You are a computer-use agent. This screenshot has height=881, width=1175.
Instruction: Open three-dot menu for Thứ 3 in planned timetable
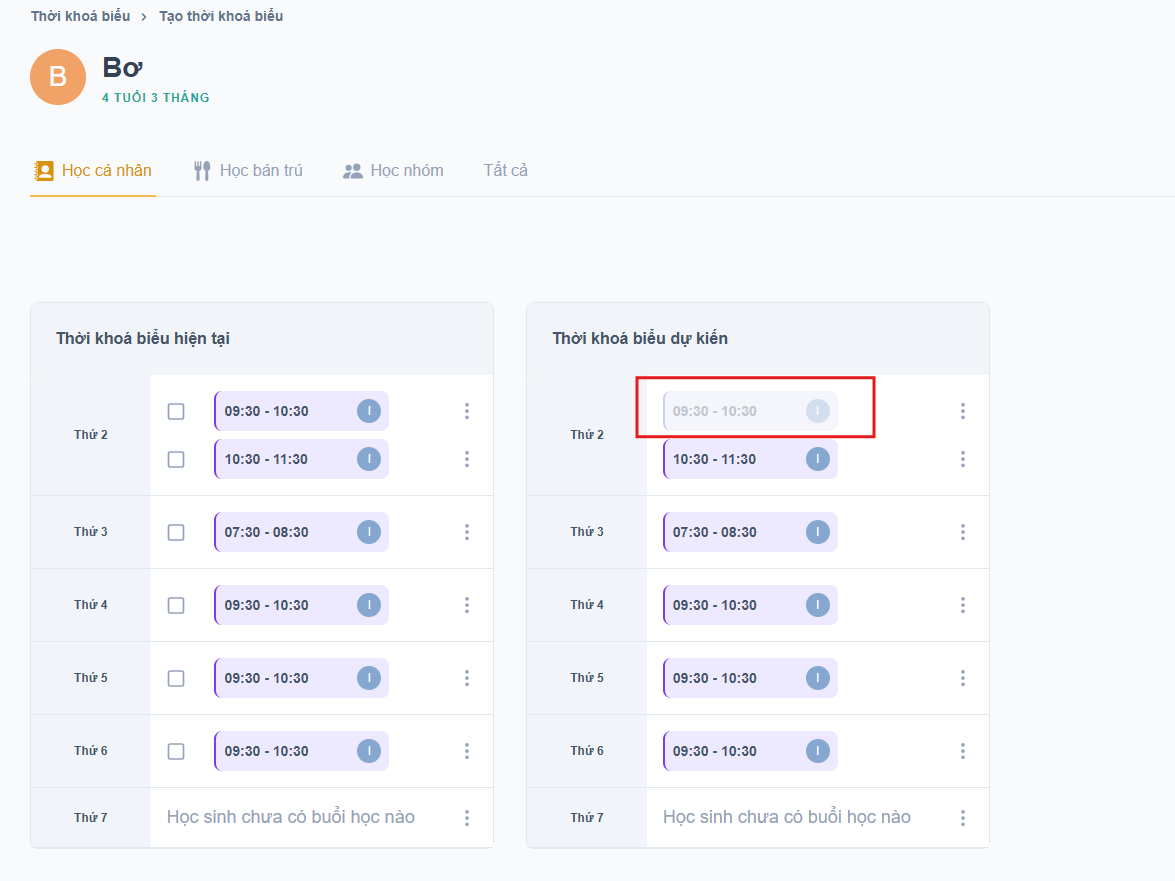(963, 532)
